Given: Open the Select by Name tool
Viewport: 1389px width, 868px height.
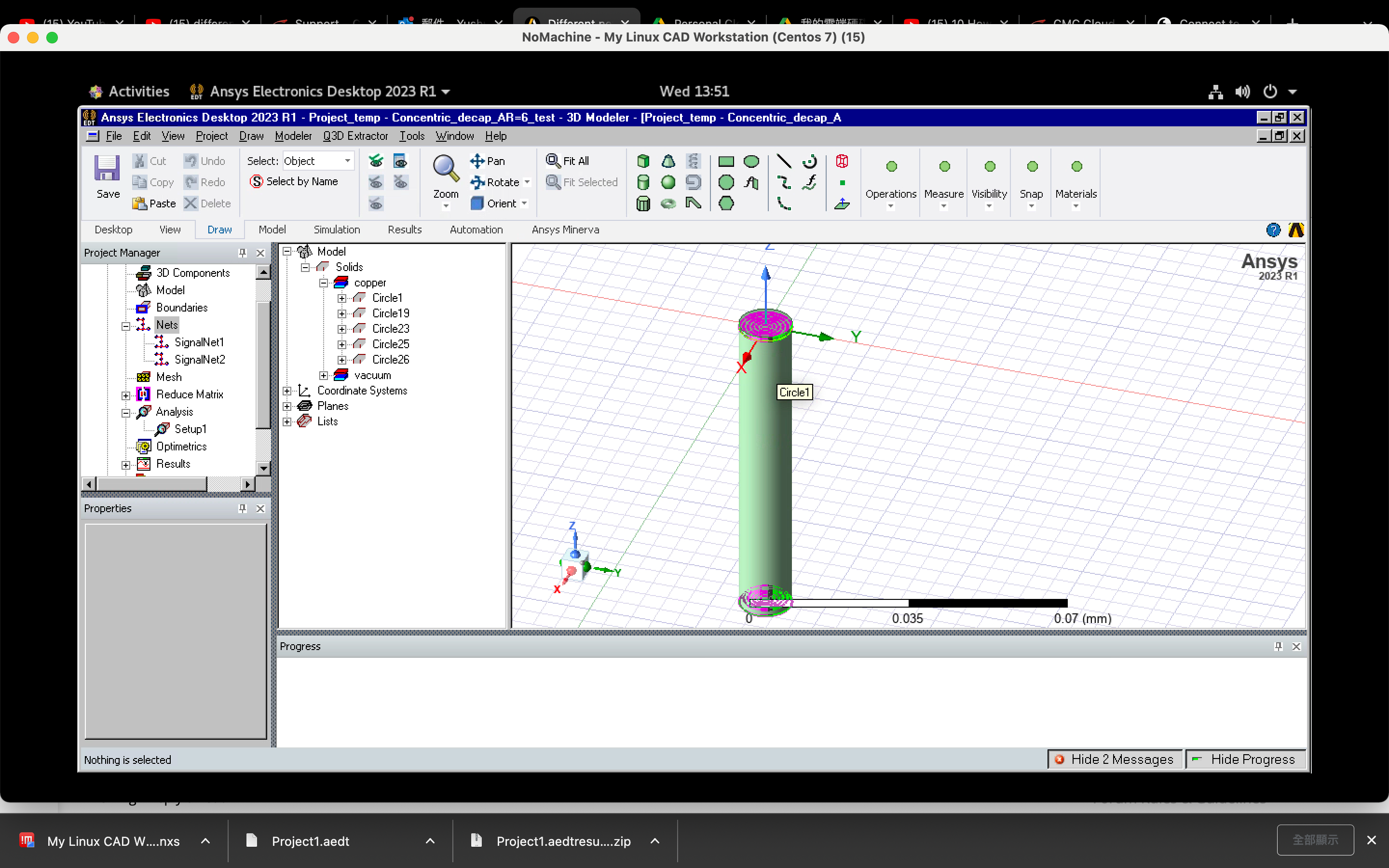Looking at the screenshot, I should (295, 181).
